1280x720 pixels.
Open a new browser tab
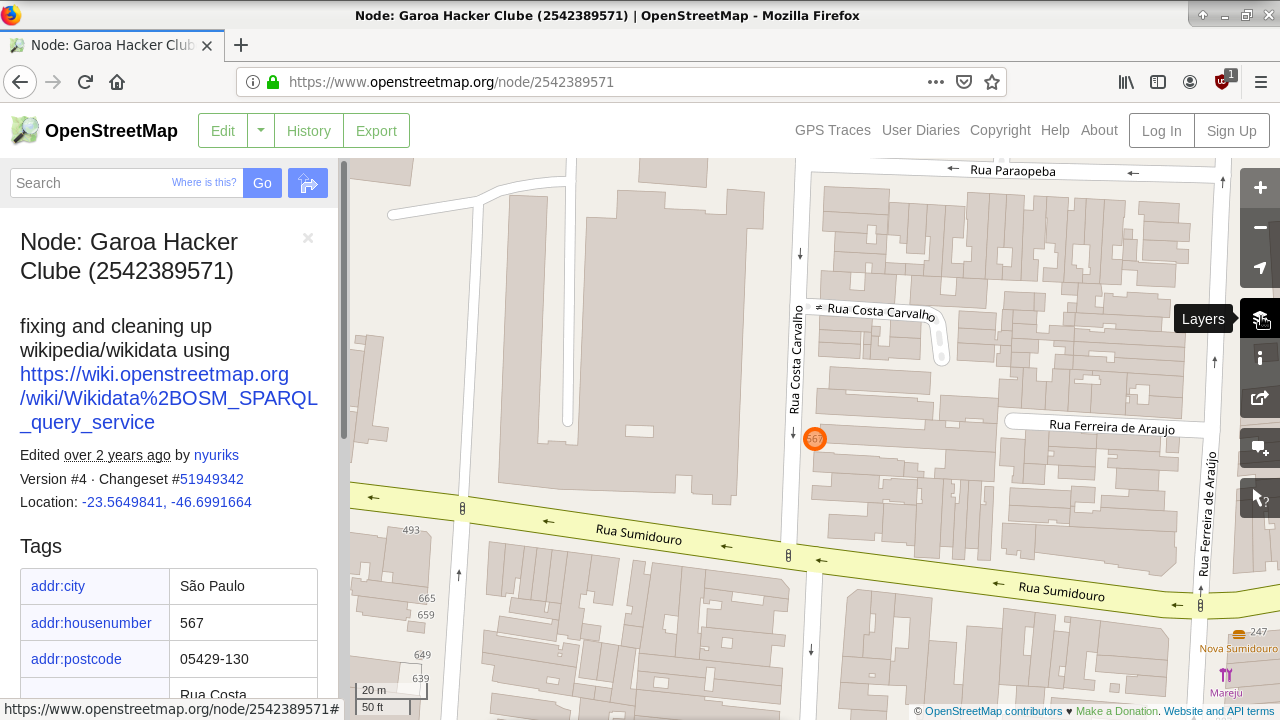(241, 45)
